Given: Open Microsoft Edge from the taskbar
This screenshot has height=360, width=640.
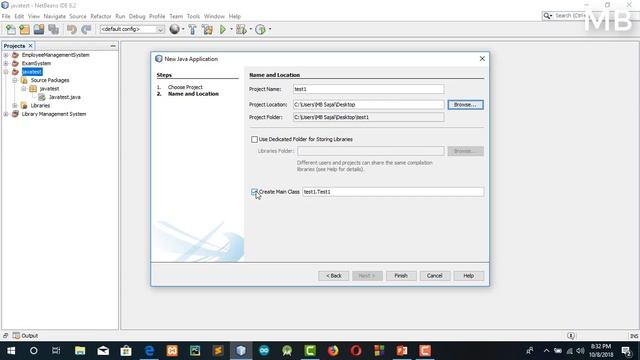Looking at the screenshot, I should (x=149, y=351).
